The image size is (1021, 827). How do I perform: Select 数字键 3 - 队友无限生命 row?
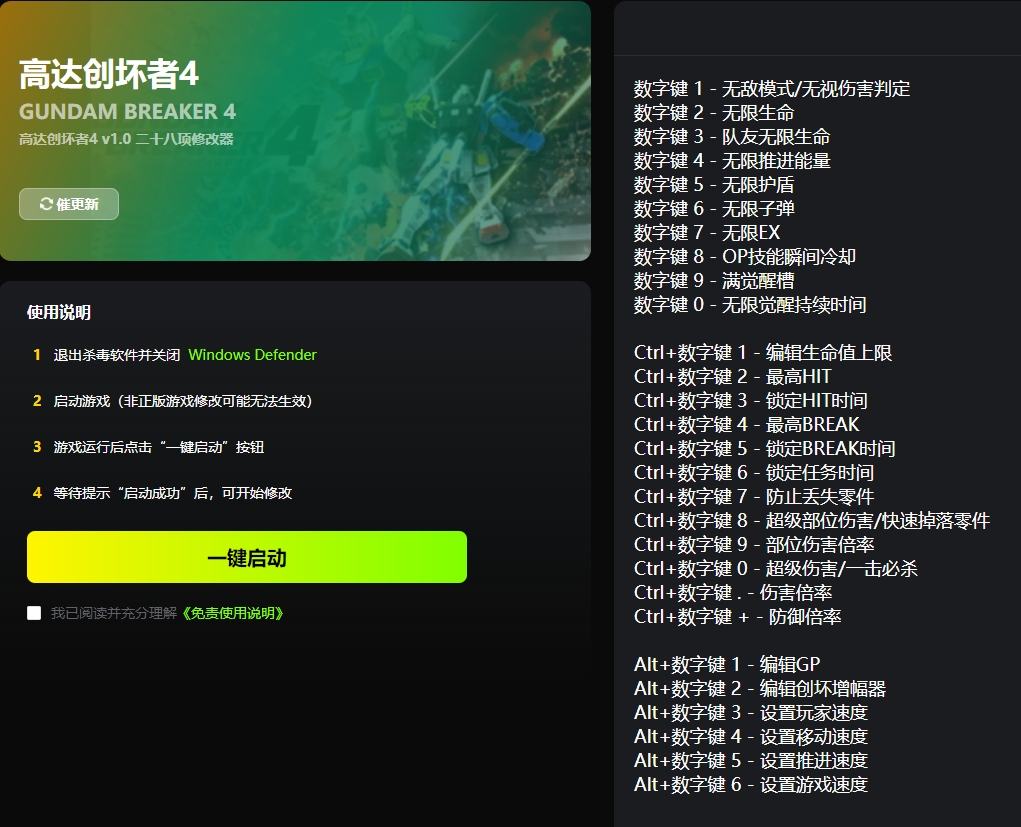coord(733,137)
